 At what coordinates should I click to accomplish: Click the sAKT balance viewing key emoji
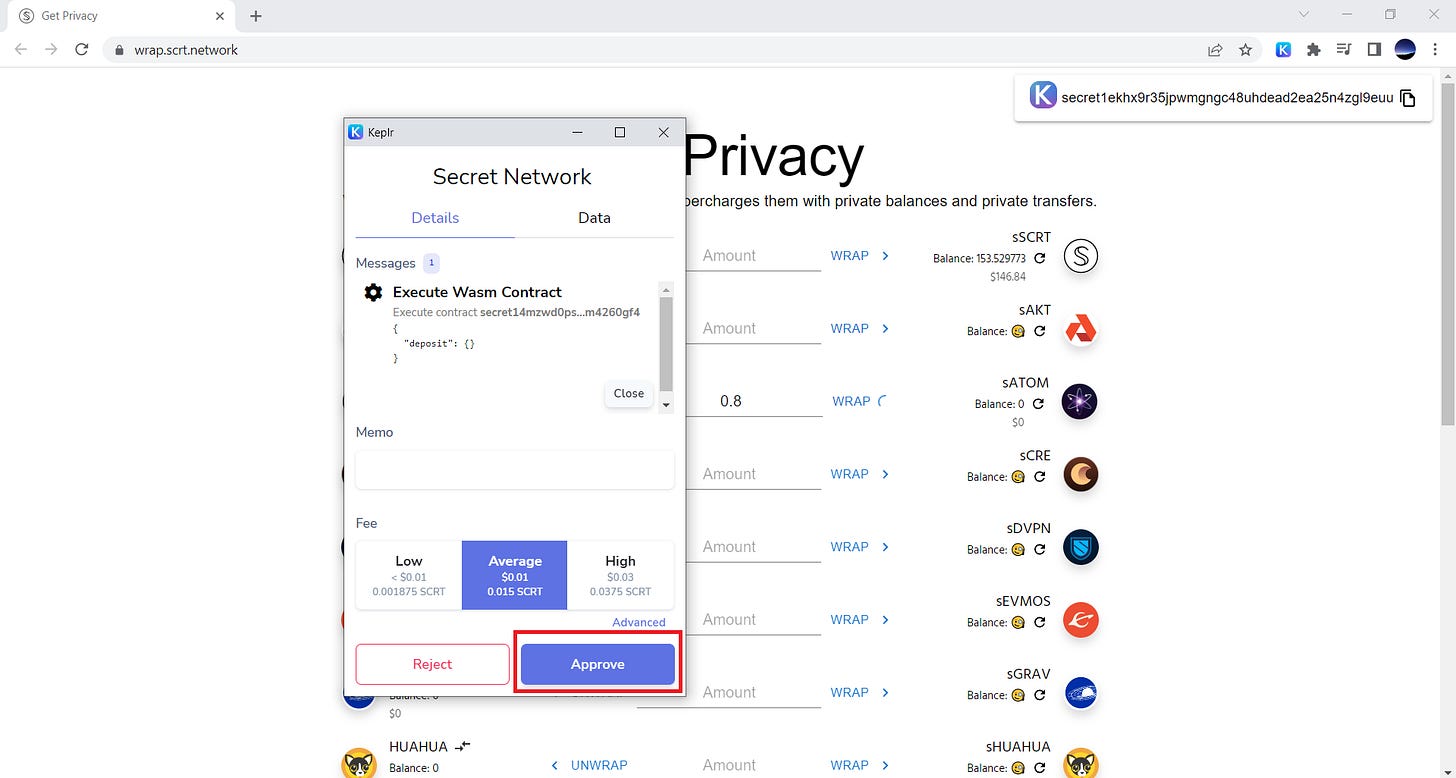pyautogui.click(x=1018, y=331)
